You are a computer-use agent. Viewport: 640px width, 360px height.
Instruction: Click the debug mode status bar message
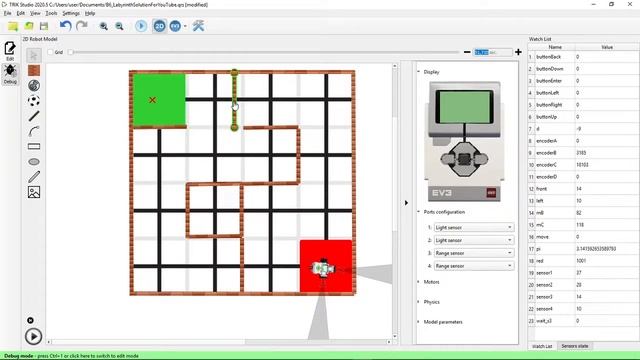[71, 356]
